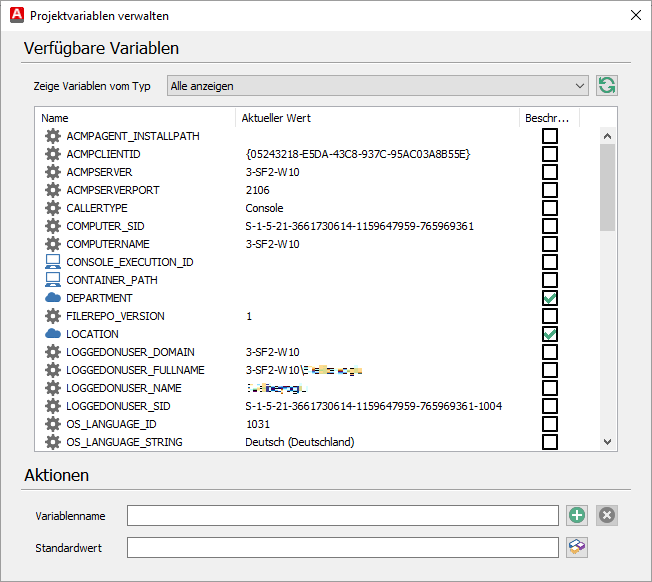Uncheck the LOCATION description checkbox
652x582 pixels.
click(550, 334)
